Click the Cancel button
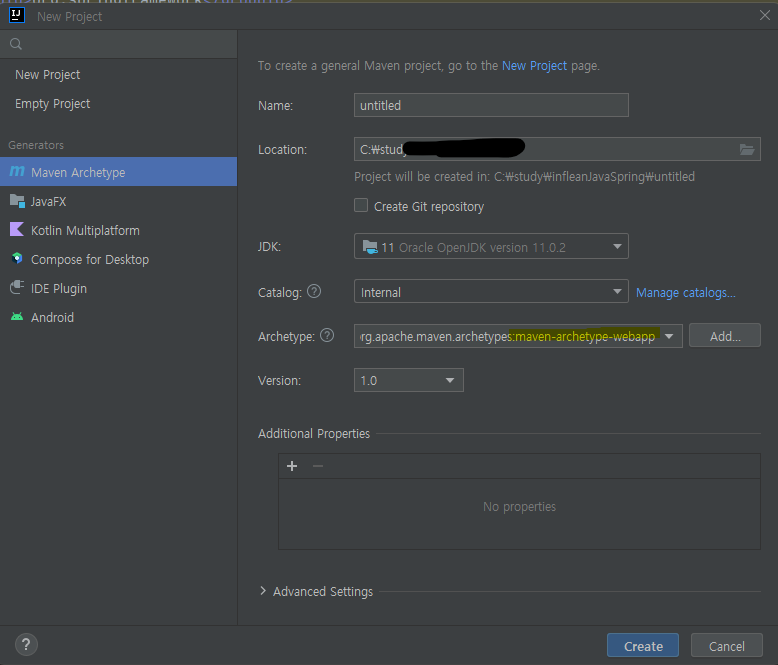The height and width of the screenshot is (665, 778). (726, 646)
